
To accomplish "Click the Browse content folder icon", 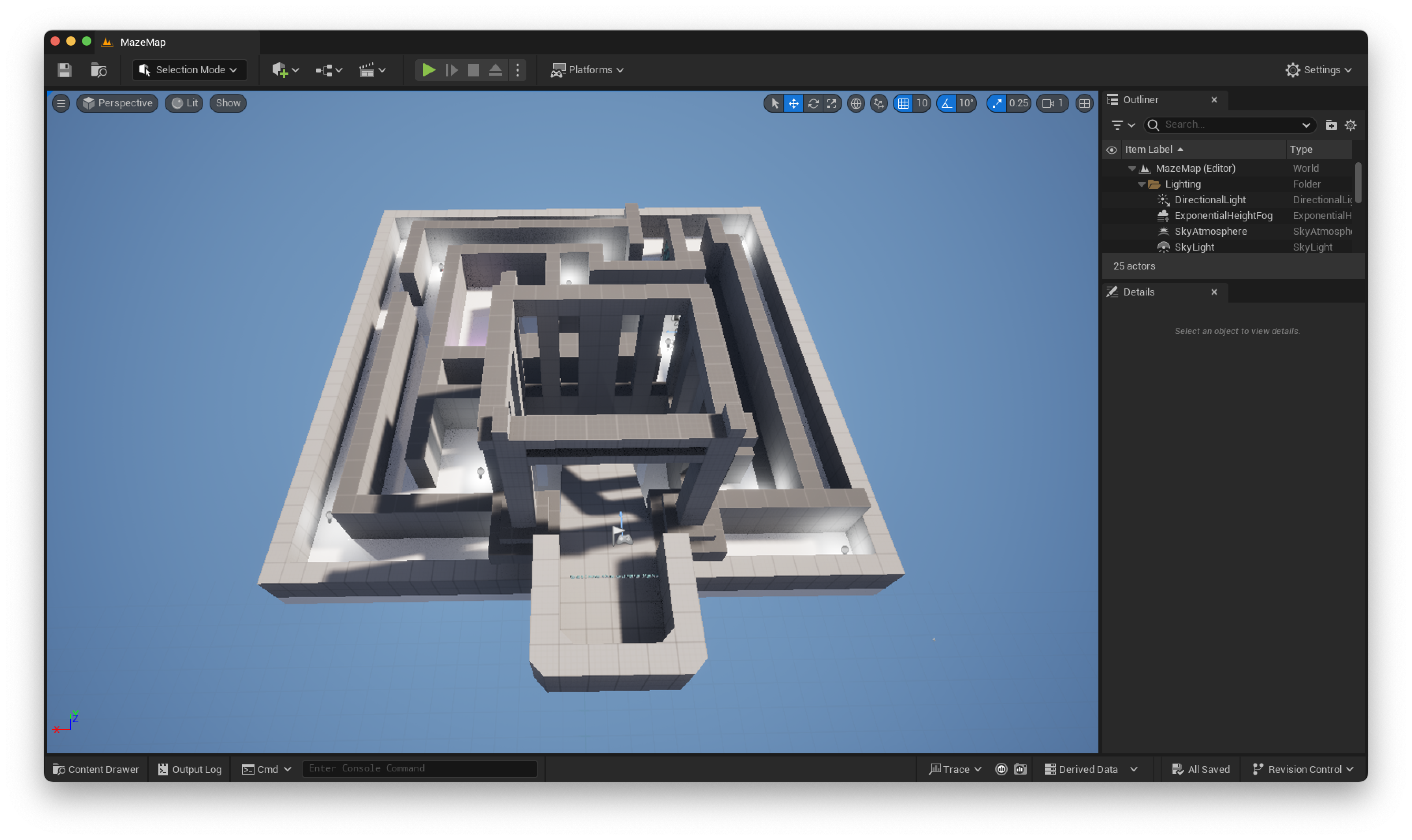I will point(99,70).
